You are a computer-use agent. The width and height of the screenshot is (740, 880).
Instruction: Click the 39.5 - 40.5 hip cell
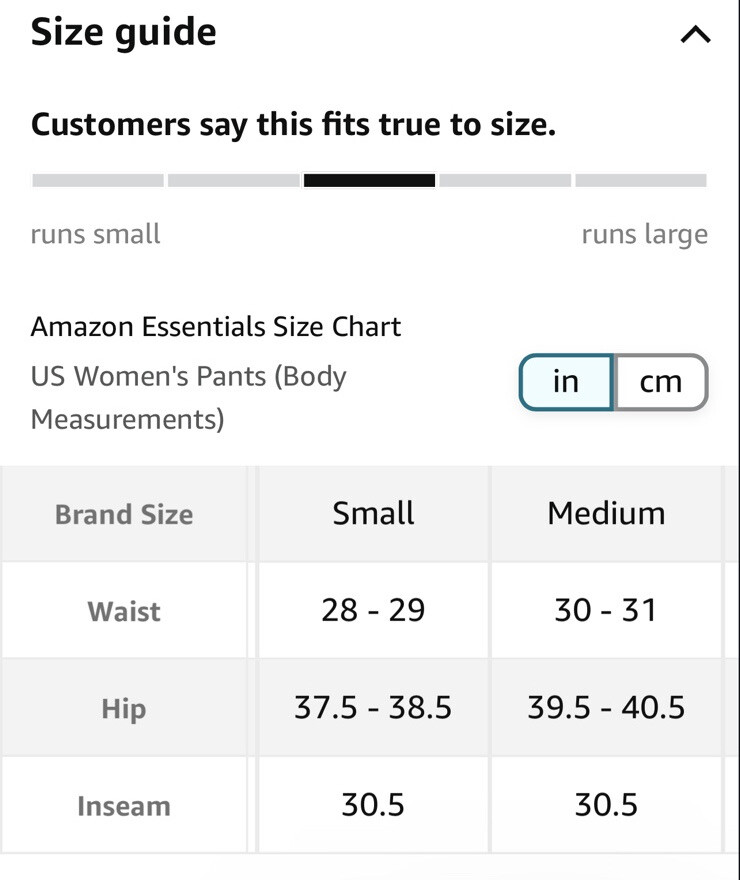[606, 708]
